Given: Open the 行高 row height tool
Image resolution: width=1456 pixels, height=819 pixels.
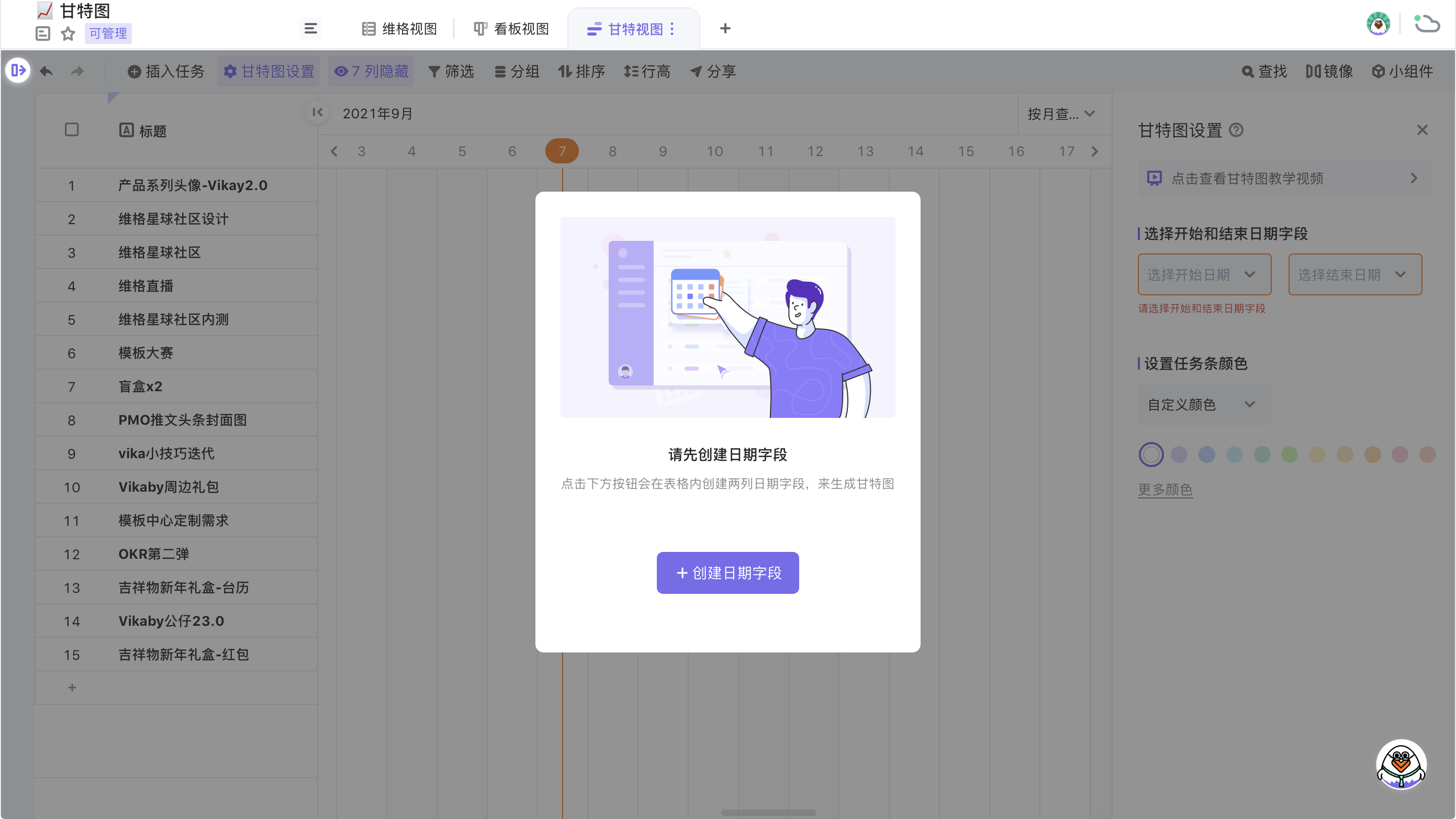Looking at the screenshot, I should (646, 71).
